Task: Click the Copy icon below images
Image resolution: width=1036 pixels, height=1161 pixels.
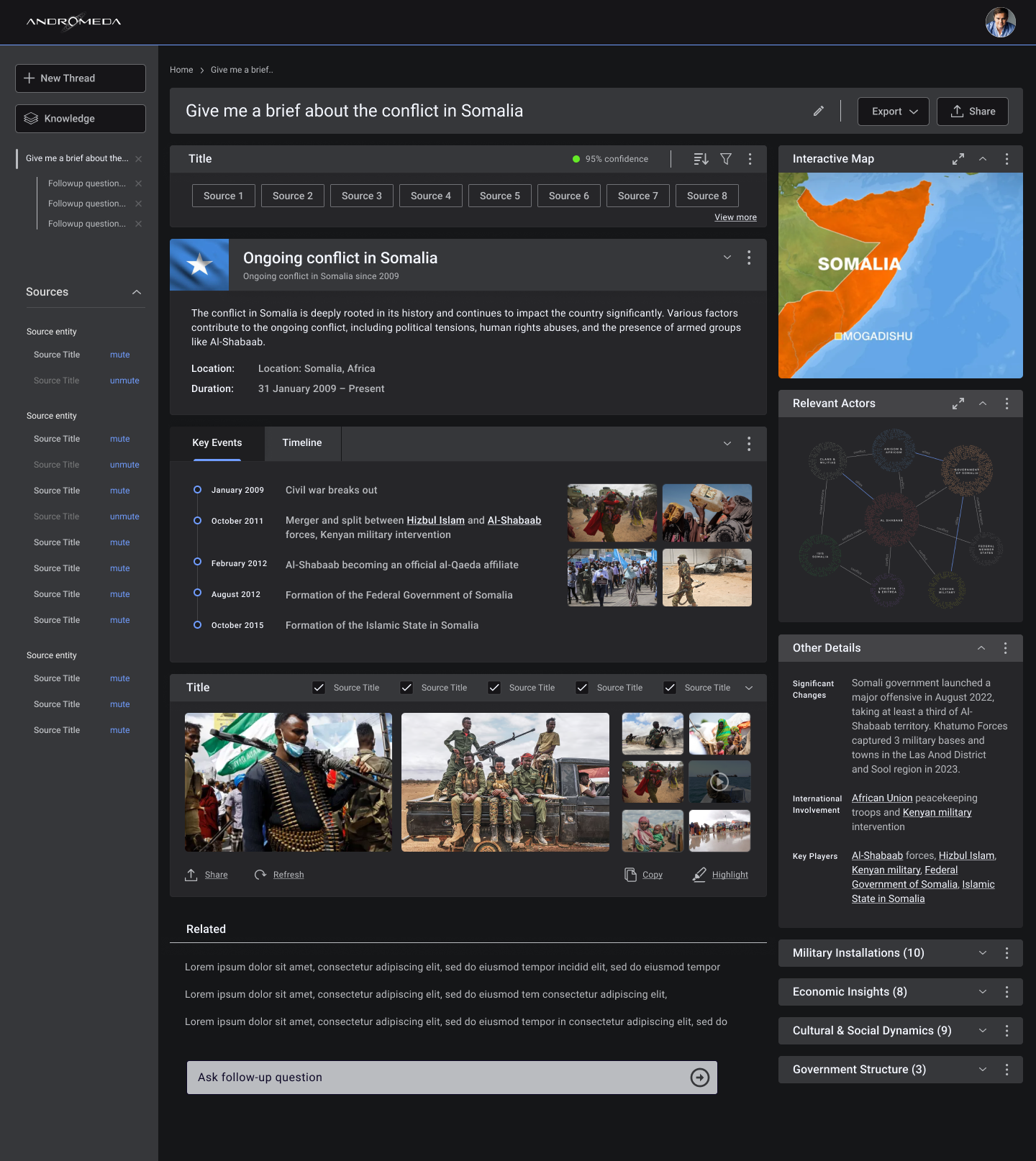Action: 631,875
